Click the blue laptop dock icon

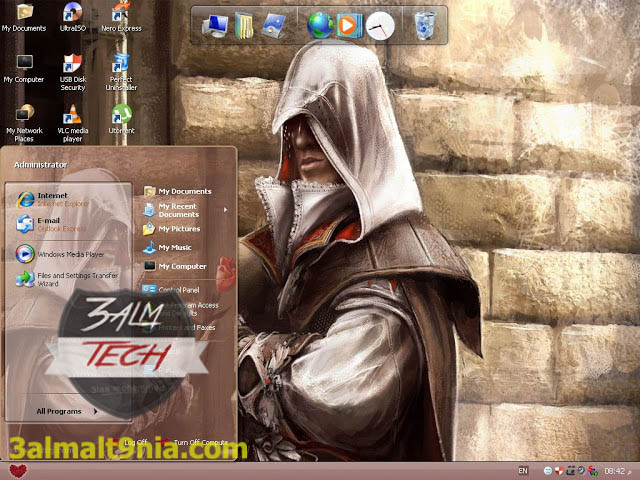[x=273, y=26]
